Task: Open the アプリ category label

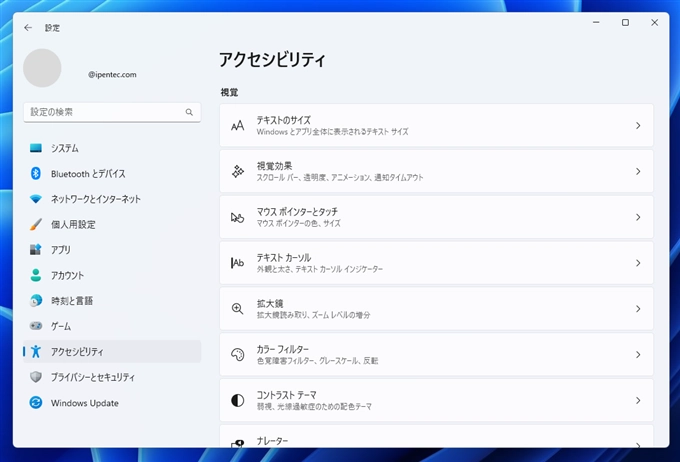Action: (61, 250)
